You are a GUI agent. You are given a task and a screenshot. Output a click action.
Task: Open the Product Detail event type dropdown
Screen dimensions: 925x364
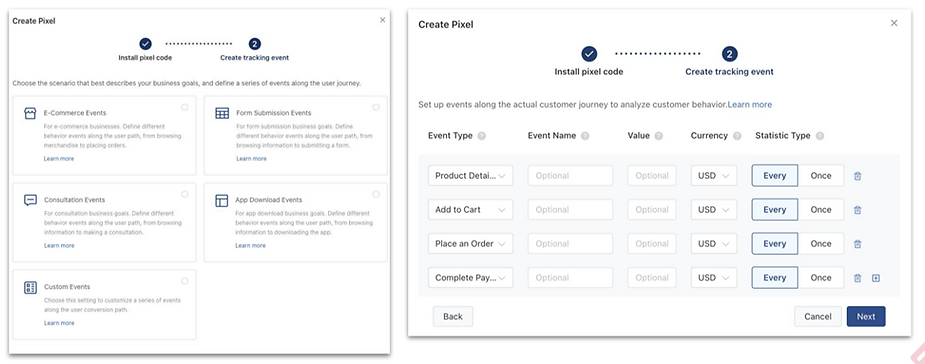point(470,176)
